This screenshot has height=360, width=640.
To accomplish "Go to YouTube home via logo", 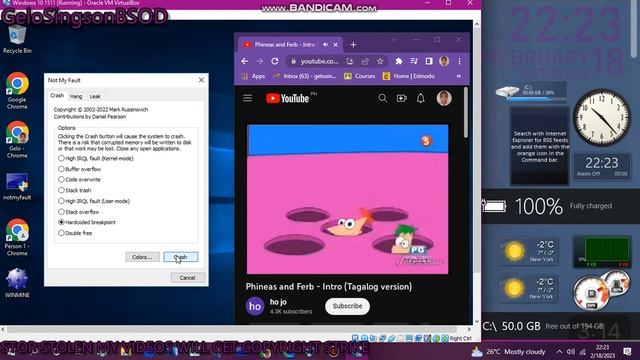I will tap(288, 98).
